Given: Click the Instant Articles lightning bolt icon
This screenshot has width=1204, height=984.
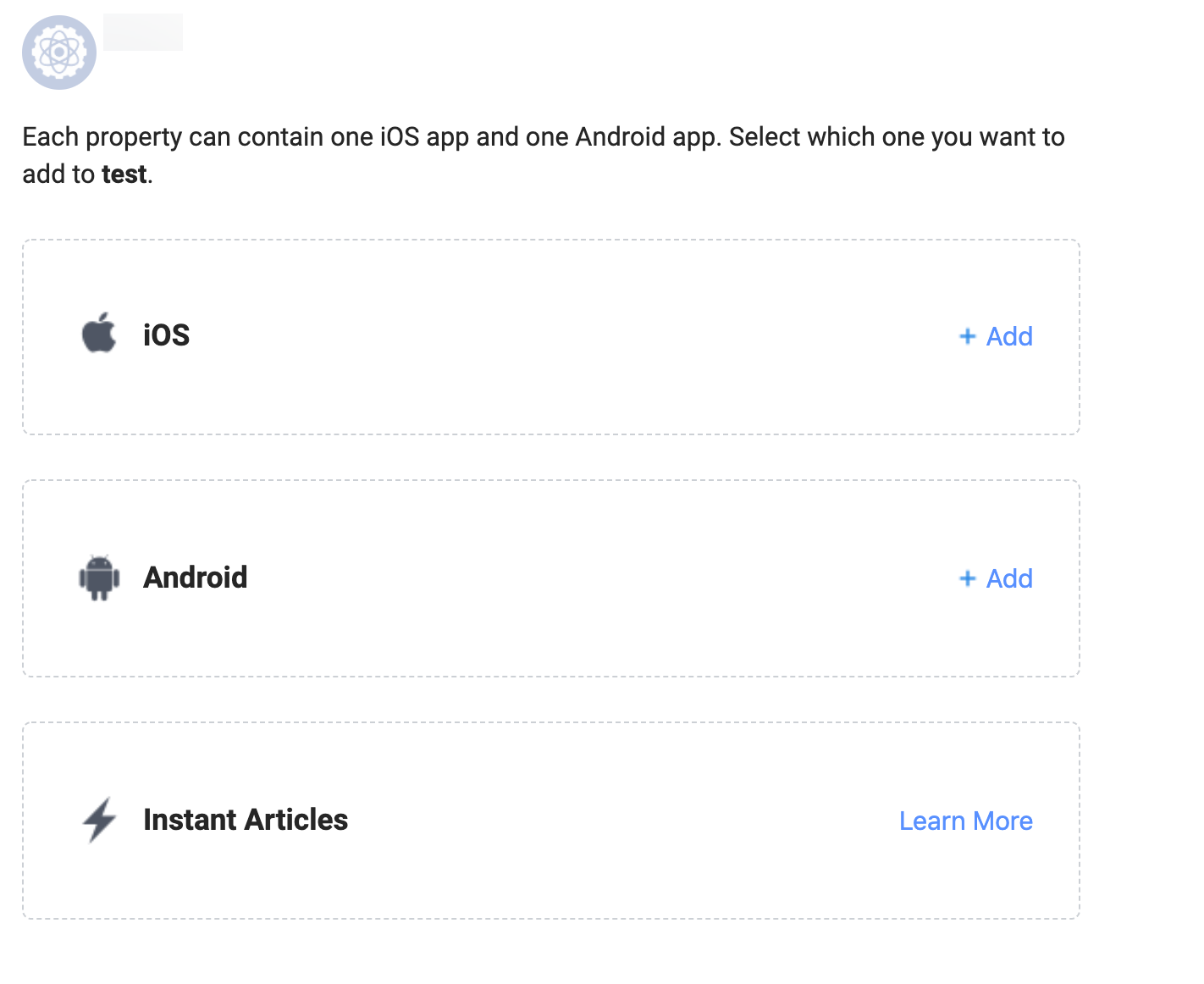Looking at the screenshot, I should [x=99, y=820].
